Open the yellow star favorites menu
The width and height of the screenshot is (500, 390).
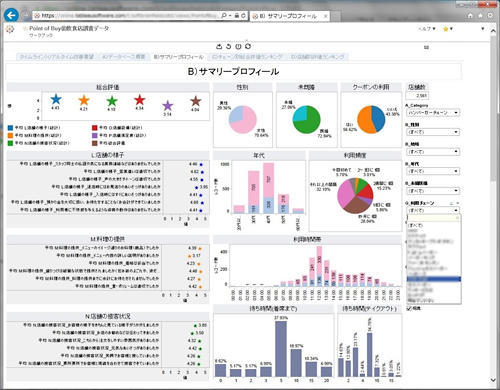coord(447,29)
